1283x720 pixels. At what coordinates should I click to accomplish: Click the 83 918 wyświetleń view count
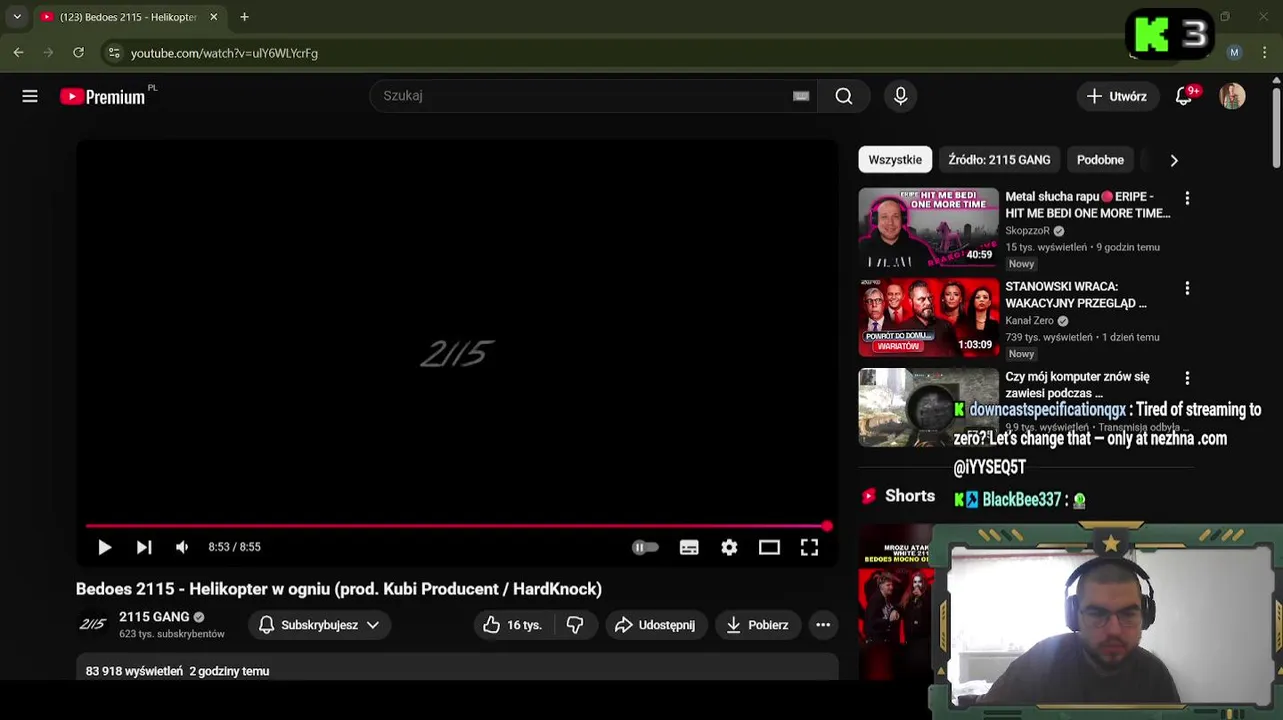134,671
